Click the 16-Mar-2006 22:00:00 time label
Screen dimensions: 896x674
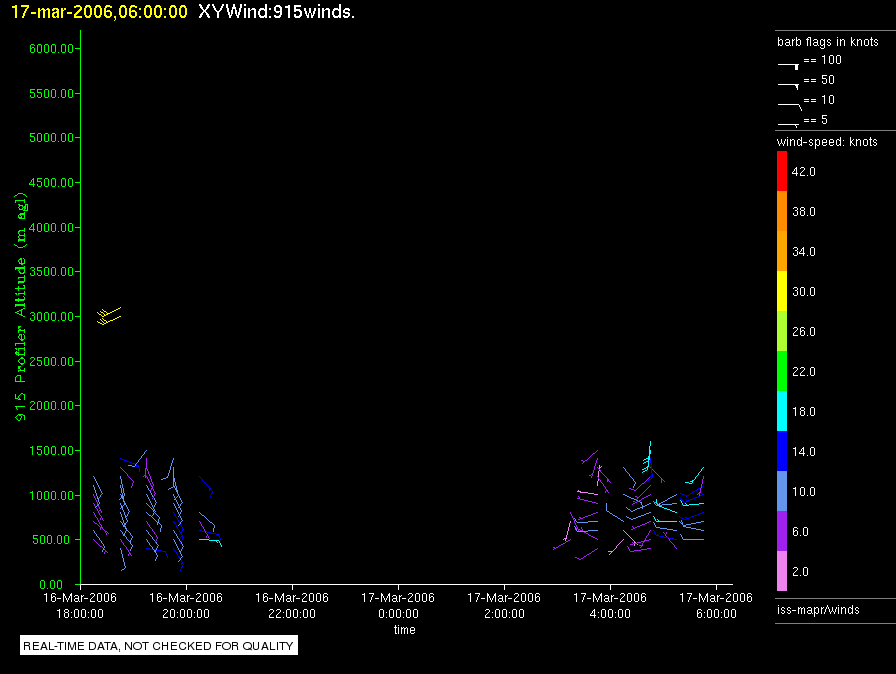(x=292, y=605)
